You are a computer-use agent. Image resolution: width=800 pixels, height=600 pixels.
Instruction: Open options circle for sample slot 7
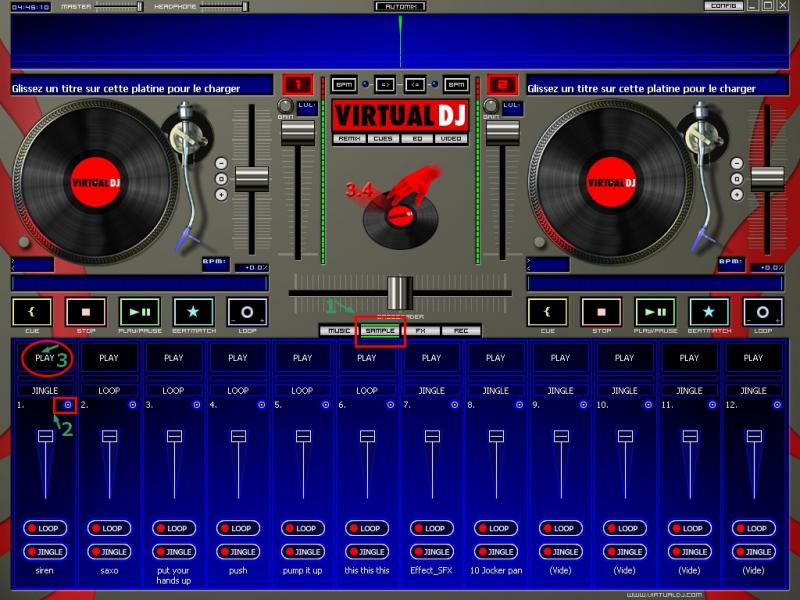pos(455,405)
